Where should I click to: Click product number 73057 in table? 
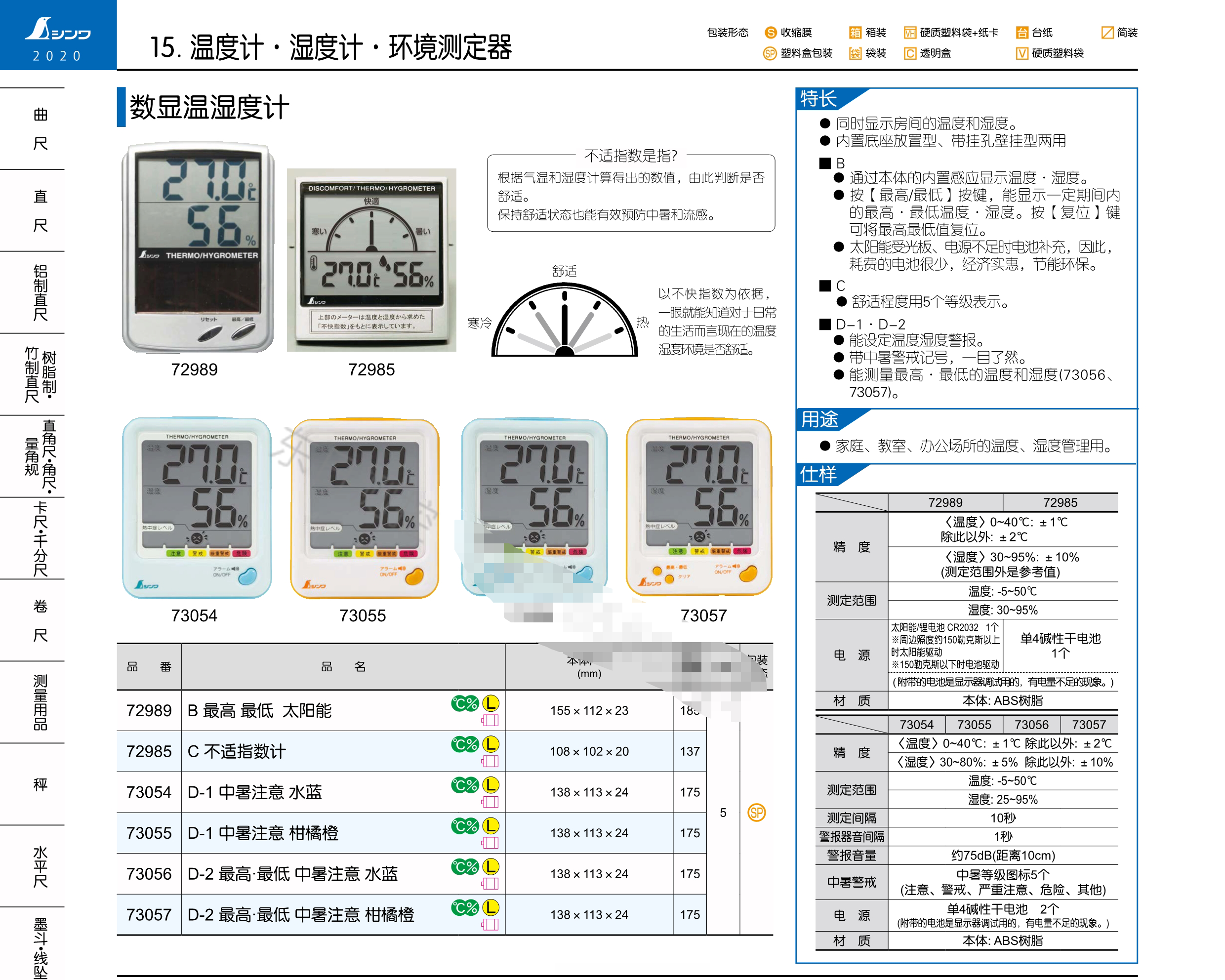coord(149,915)
